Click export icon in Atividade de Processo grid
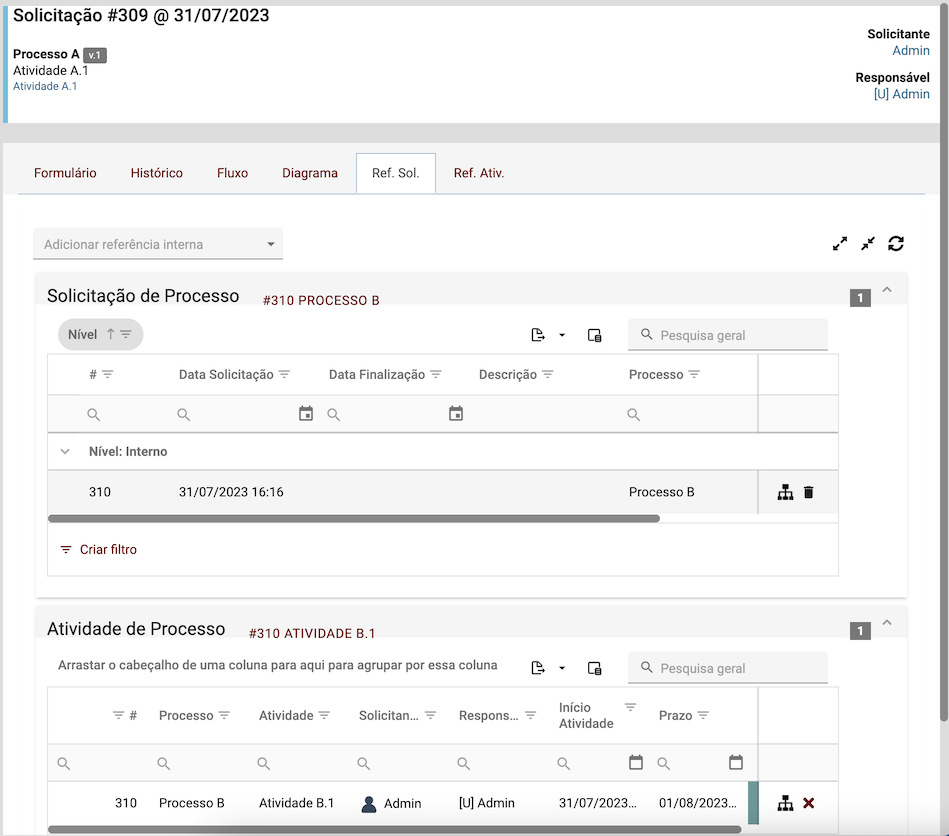The width and height of the screenshot is (949, 836). click(x=538, y=668)
